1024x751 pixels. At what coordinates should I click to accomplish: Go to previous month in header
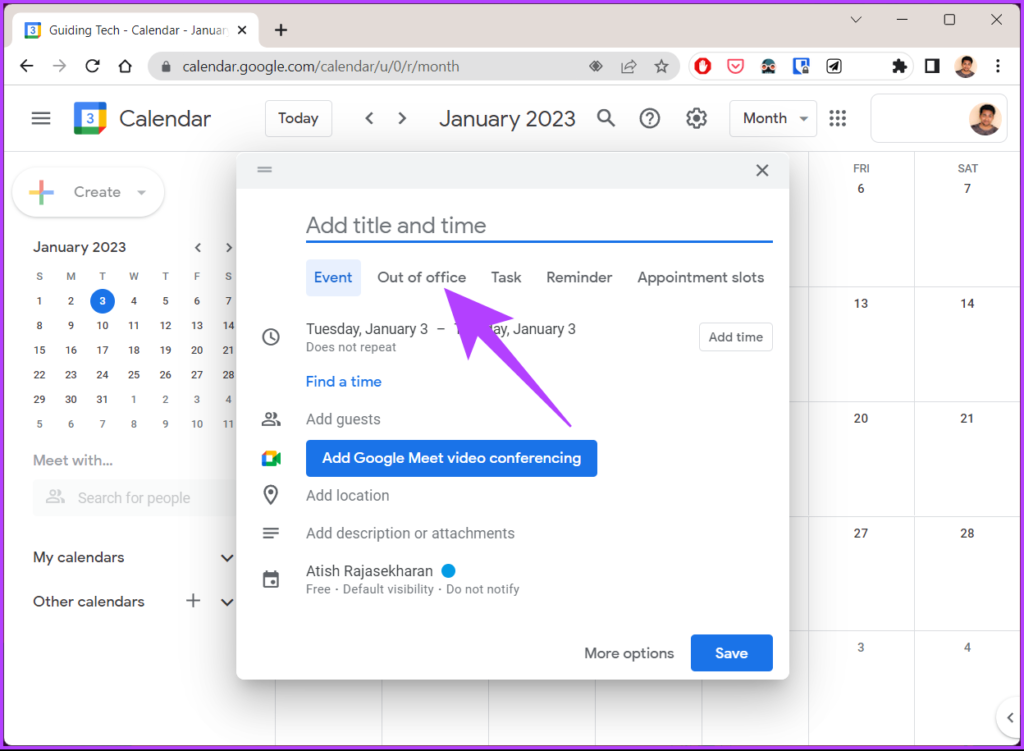[370, 118]
